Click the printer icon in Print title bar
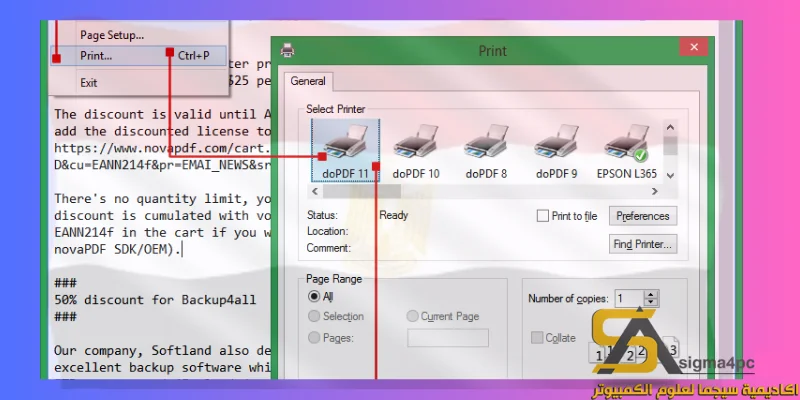 [288, 50]
